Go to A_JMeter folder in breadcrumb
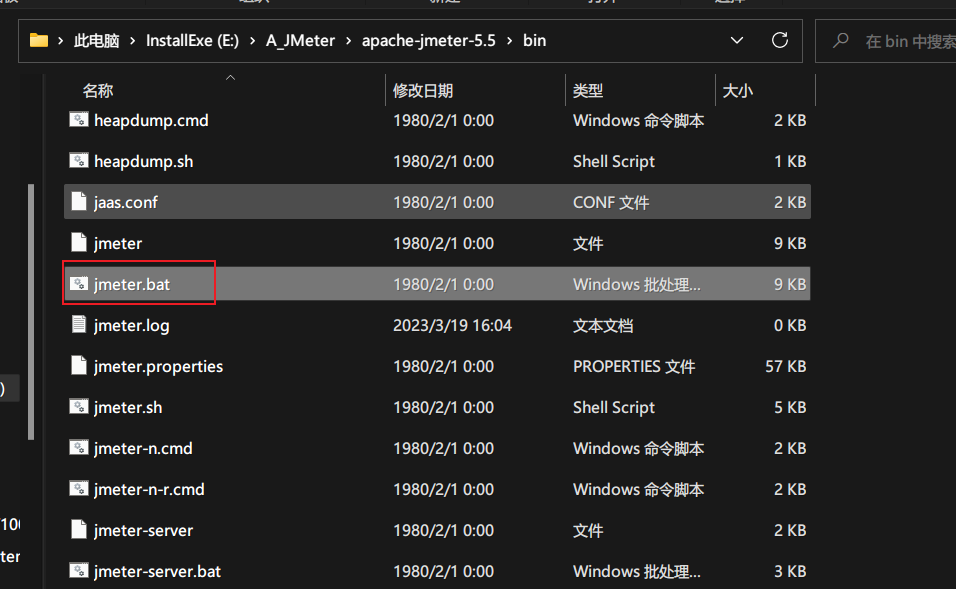Screen dimensions: 956x589 (x=300, y=41)
